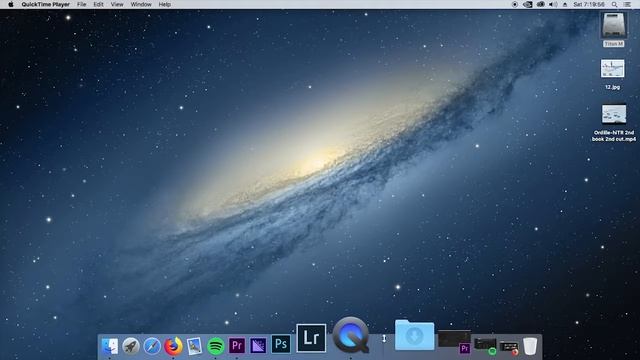The height and width of the screenshot is (360, 640).
Task: Restore minimized Premiere Pro window in Dock
Action: coord(454,341)
